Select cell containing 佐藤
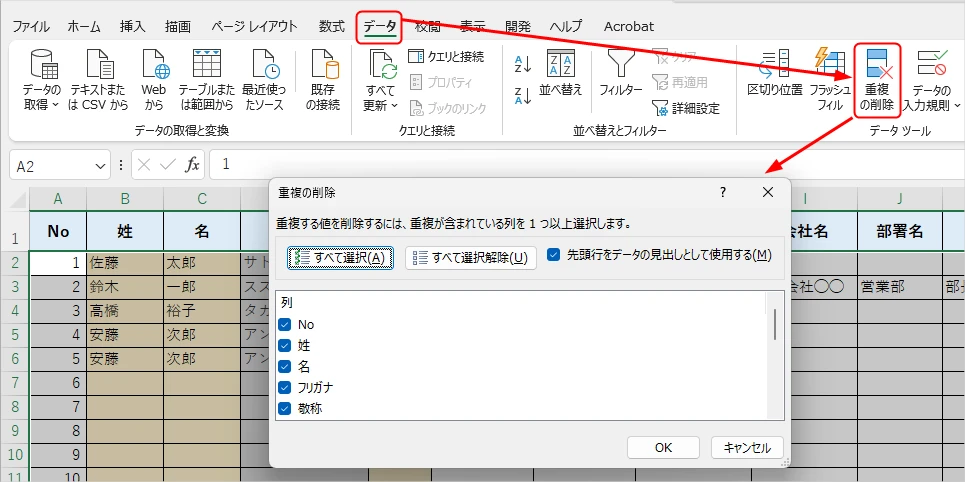Screen dimensions: 965x482 tap(125, 263)
